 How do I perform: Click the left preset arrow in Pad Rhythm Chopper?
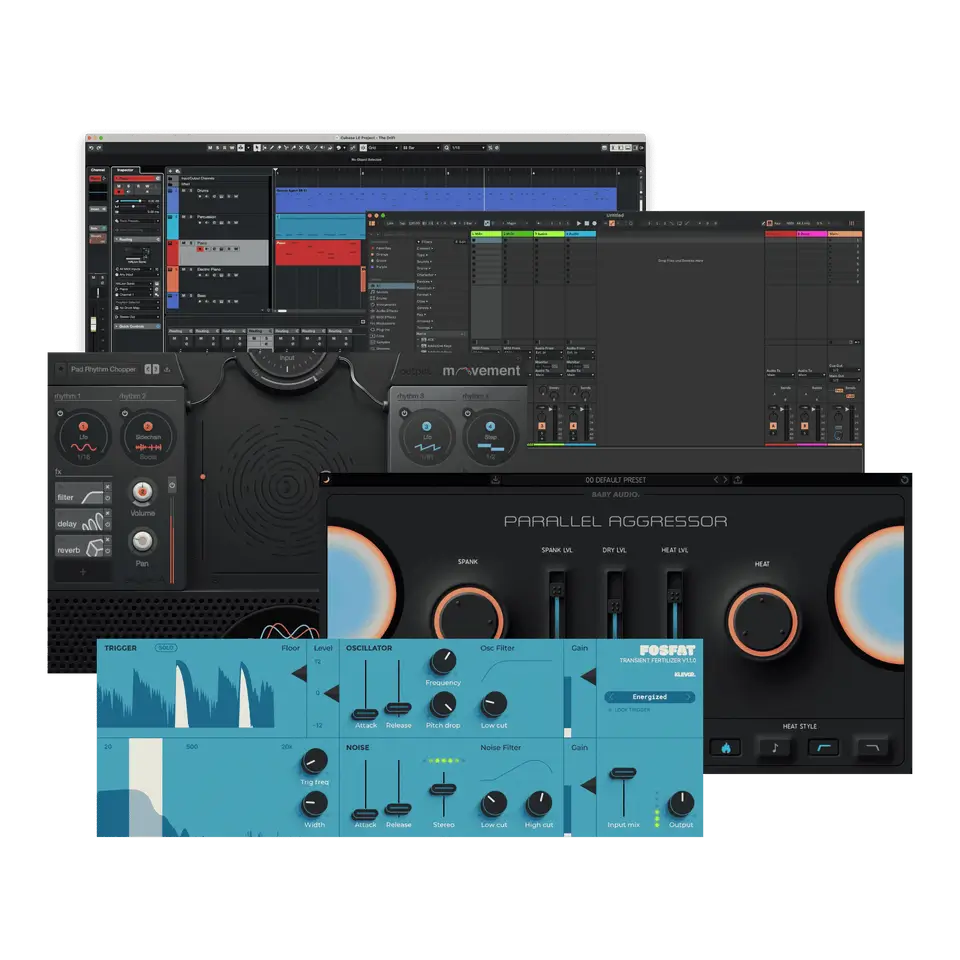(x=148, y=369)
